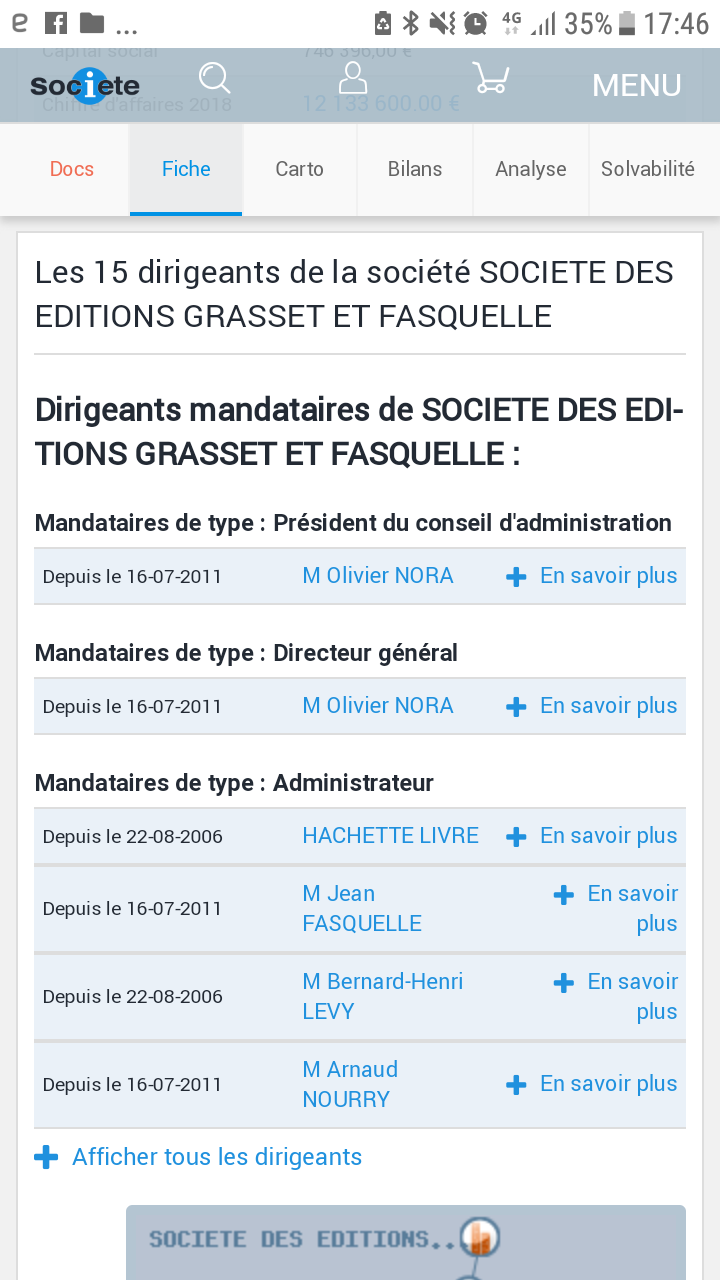Tap plus icon beside HACHETTE LIVRE
This screenshot has width=720, height=1280.
[x=516, y=837]
